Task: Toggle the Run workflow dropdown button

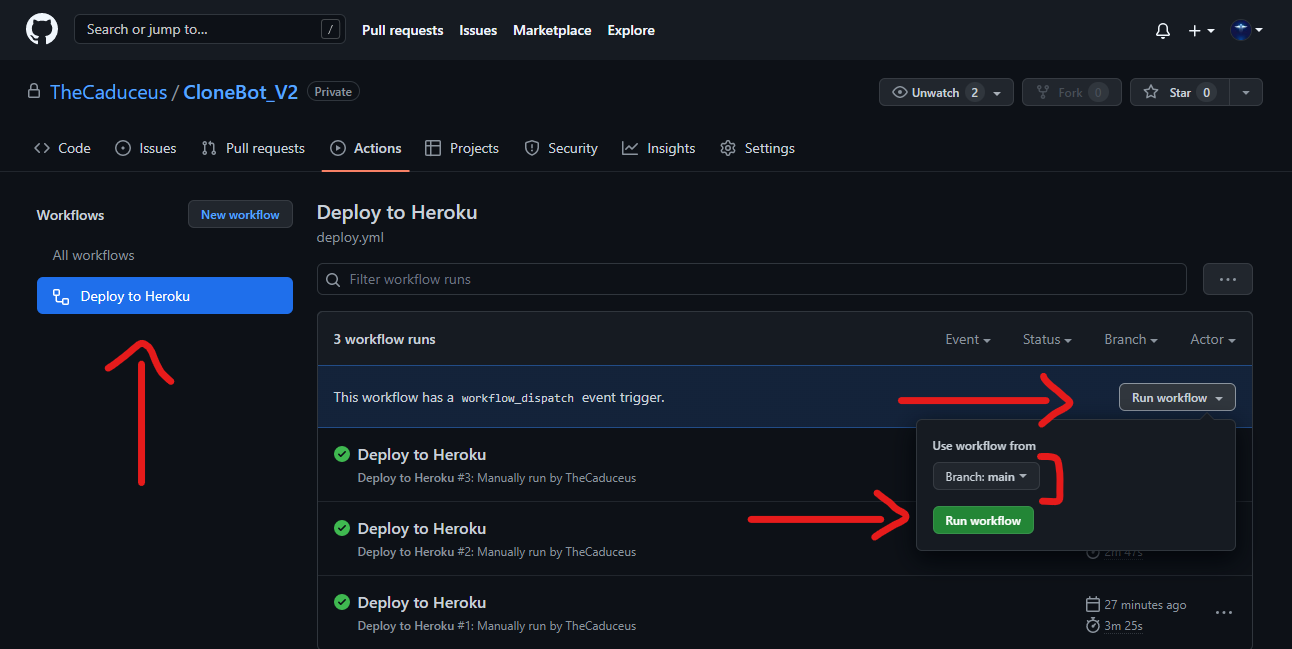Action: click(x=1177, y=398)
